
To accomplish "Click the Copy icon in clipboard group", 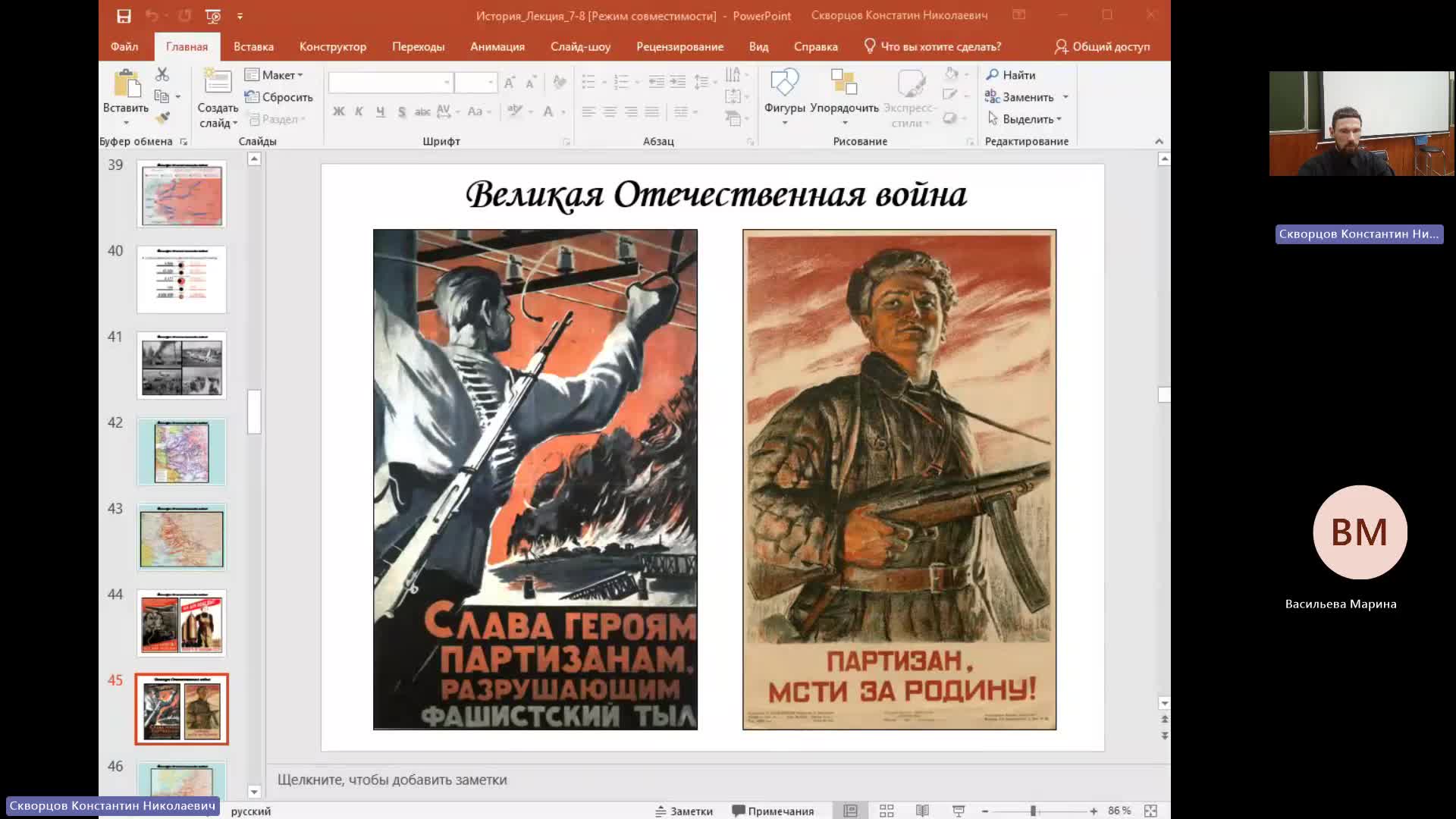I will tap(162, 96).
